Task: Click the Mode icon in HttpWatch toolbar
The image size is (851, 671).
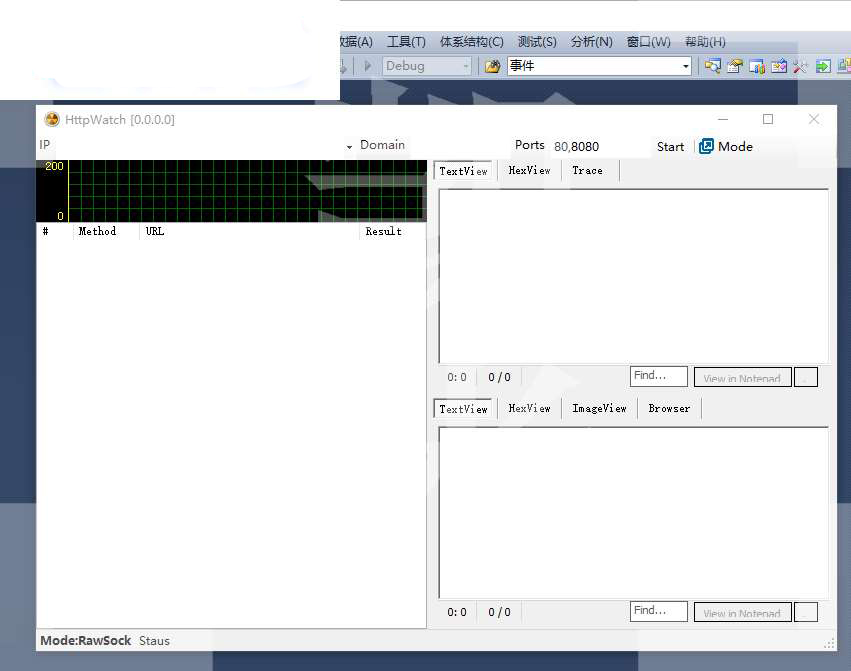Action: point(706,146)
